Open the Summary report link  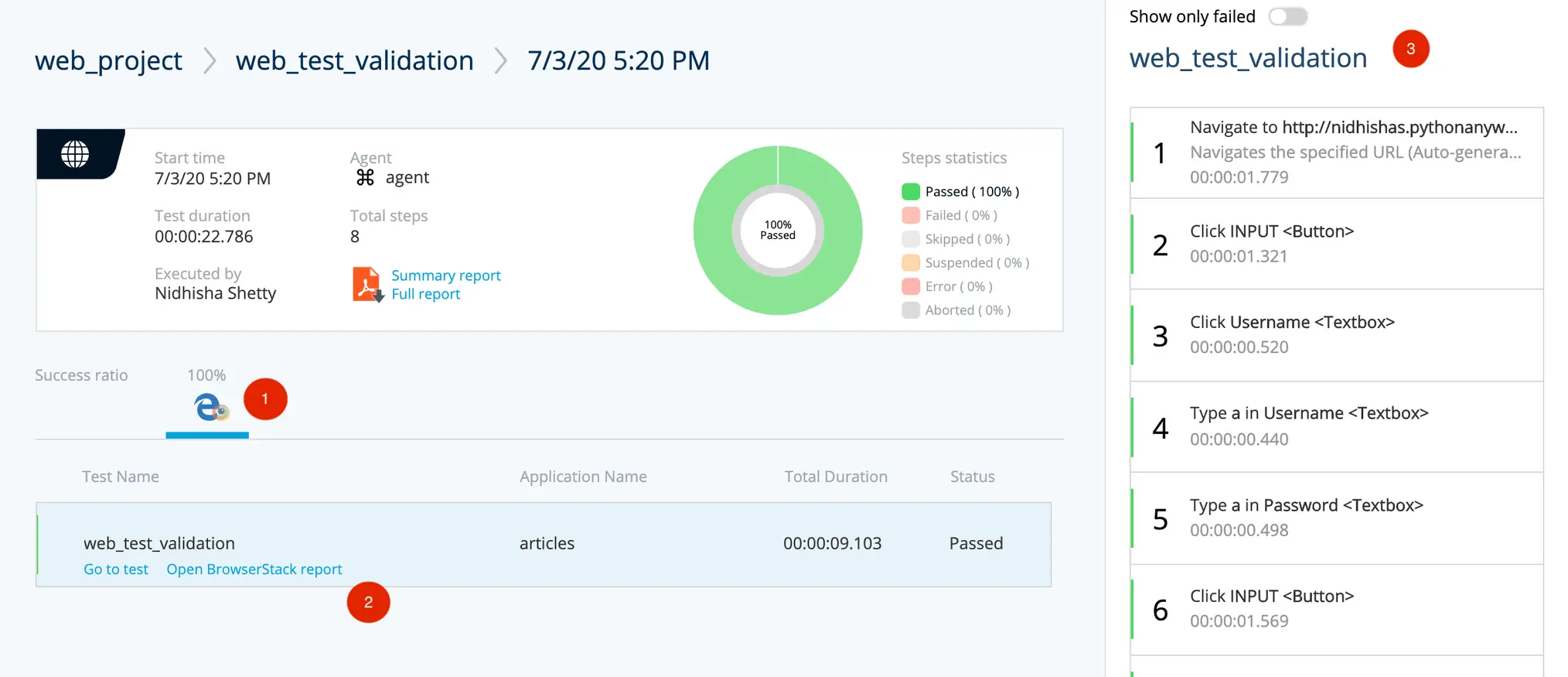click(x=445, y=275)
